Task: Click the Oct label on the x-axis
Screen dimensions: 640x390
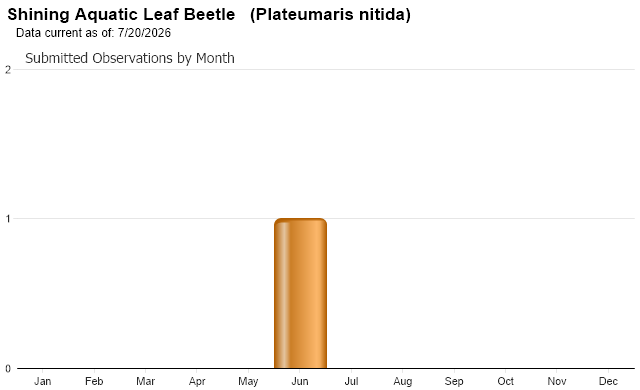Action: (505, 381)
